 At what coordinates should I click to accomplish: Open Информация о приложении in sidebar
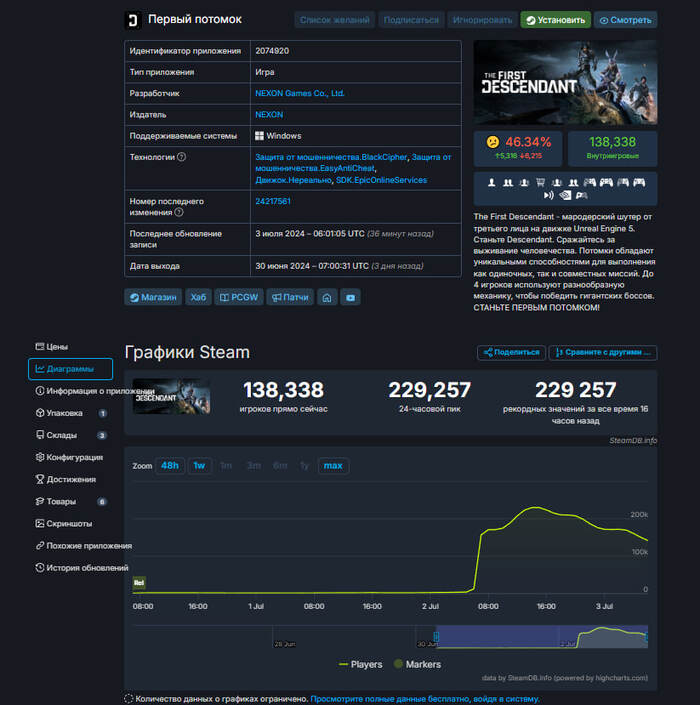pos(94,391)
